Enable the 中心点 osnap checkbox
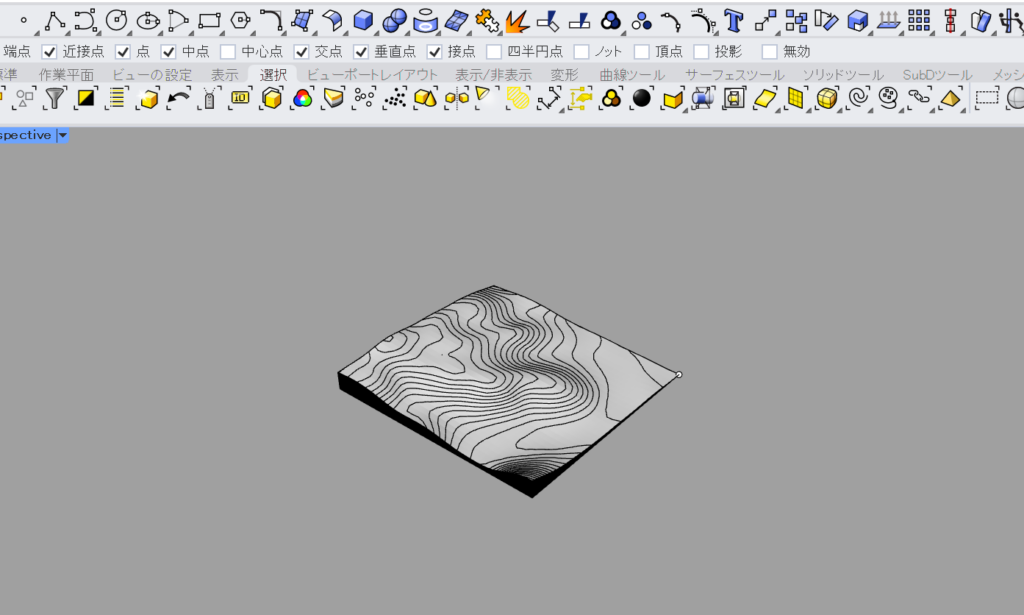 228,51
